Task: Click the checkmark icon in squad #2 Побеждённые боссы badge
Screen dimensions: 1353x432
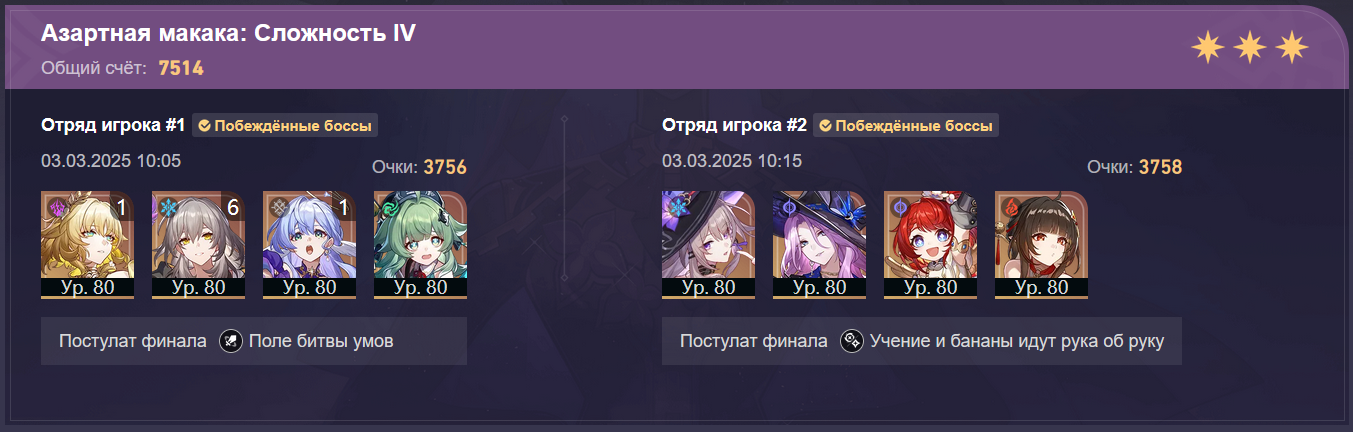Action: (825, 126)
